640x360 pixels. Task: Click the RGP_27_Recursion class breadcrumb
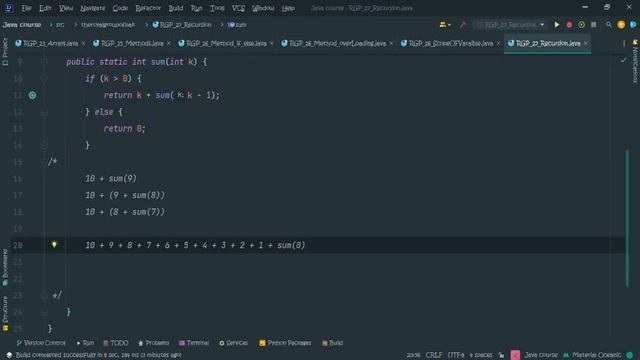click(182, 25)
